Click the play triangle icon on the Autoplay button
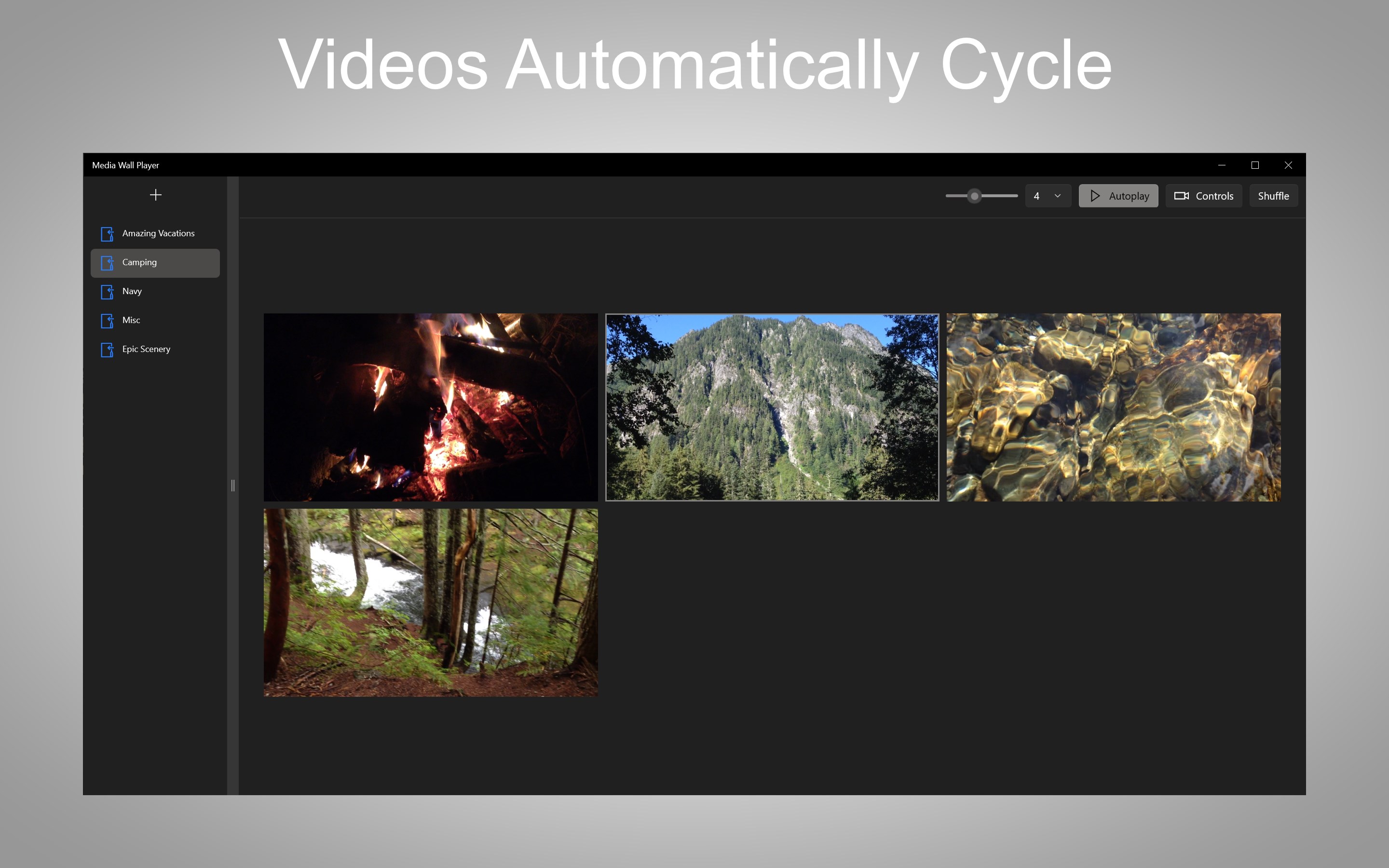1389x868 pixels. [1094, 196]
